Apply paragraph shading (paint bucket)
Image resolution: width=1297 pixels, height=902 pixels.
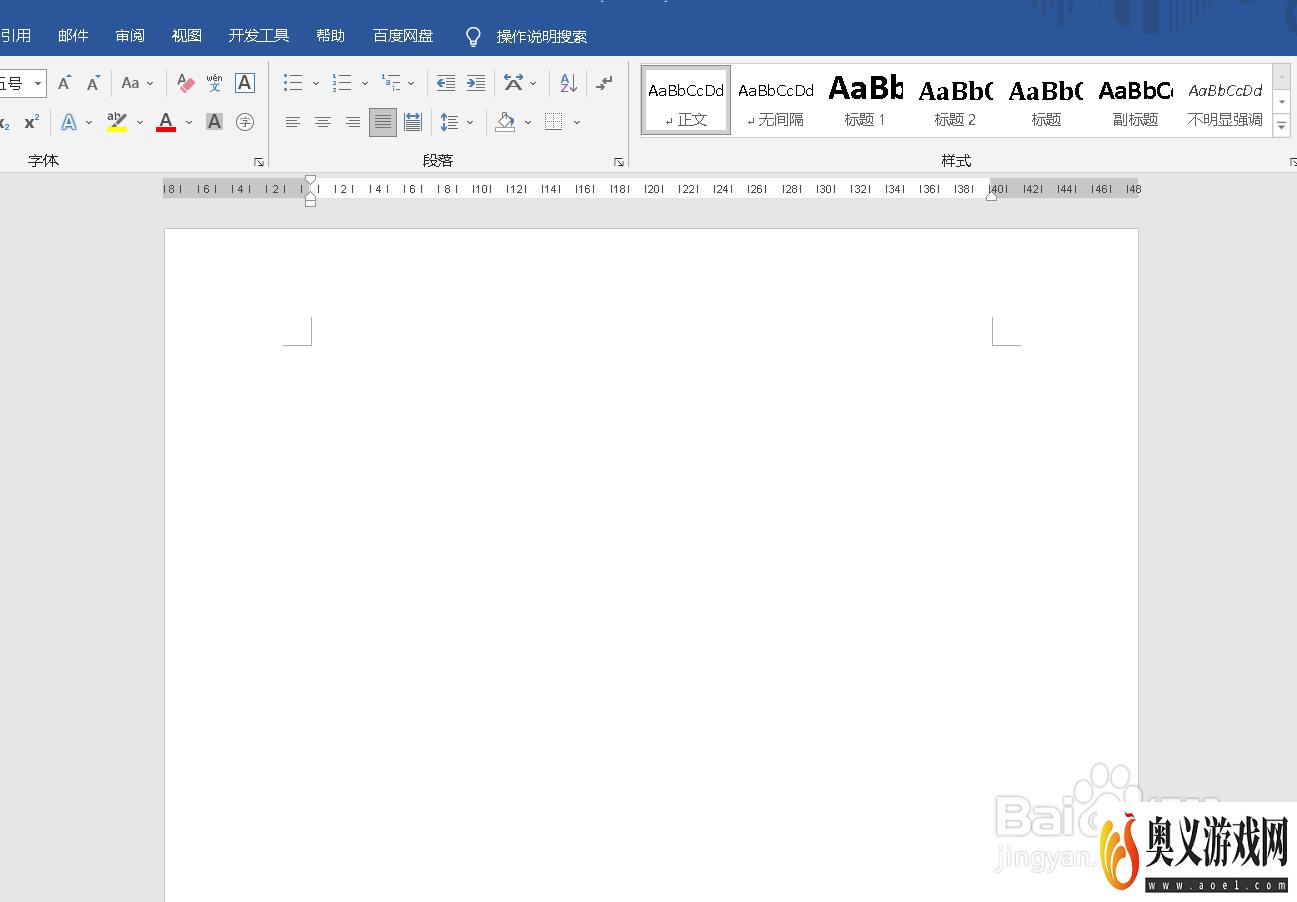[505, 122]
